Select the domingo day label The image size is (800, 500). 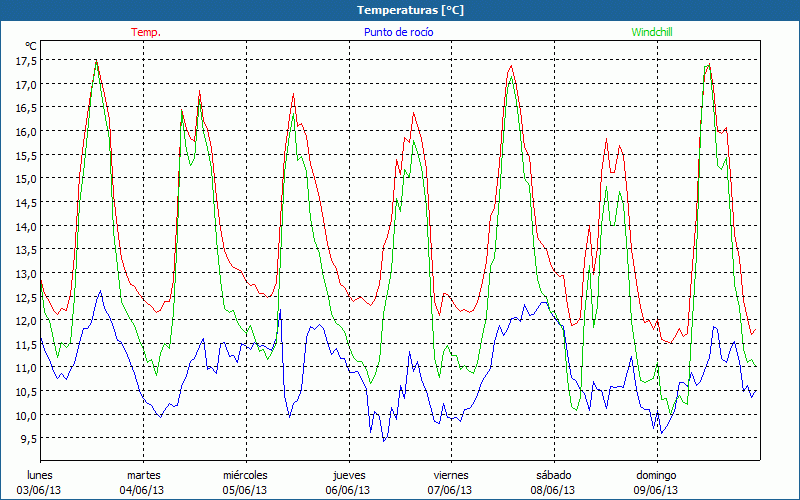pyautogui.click(x=656, y=475)
